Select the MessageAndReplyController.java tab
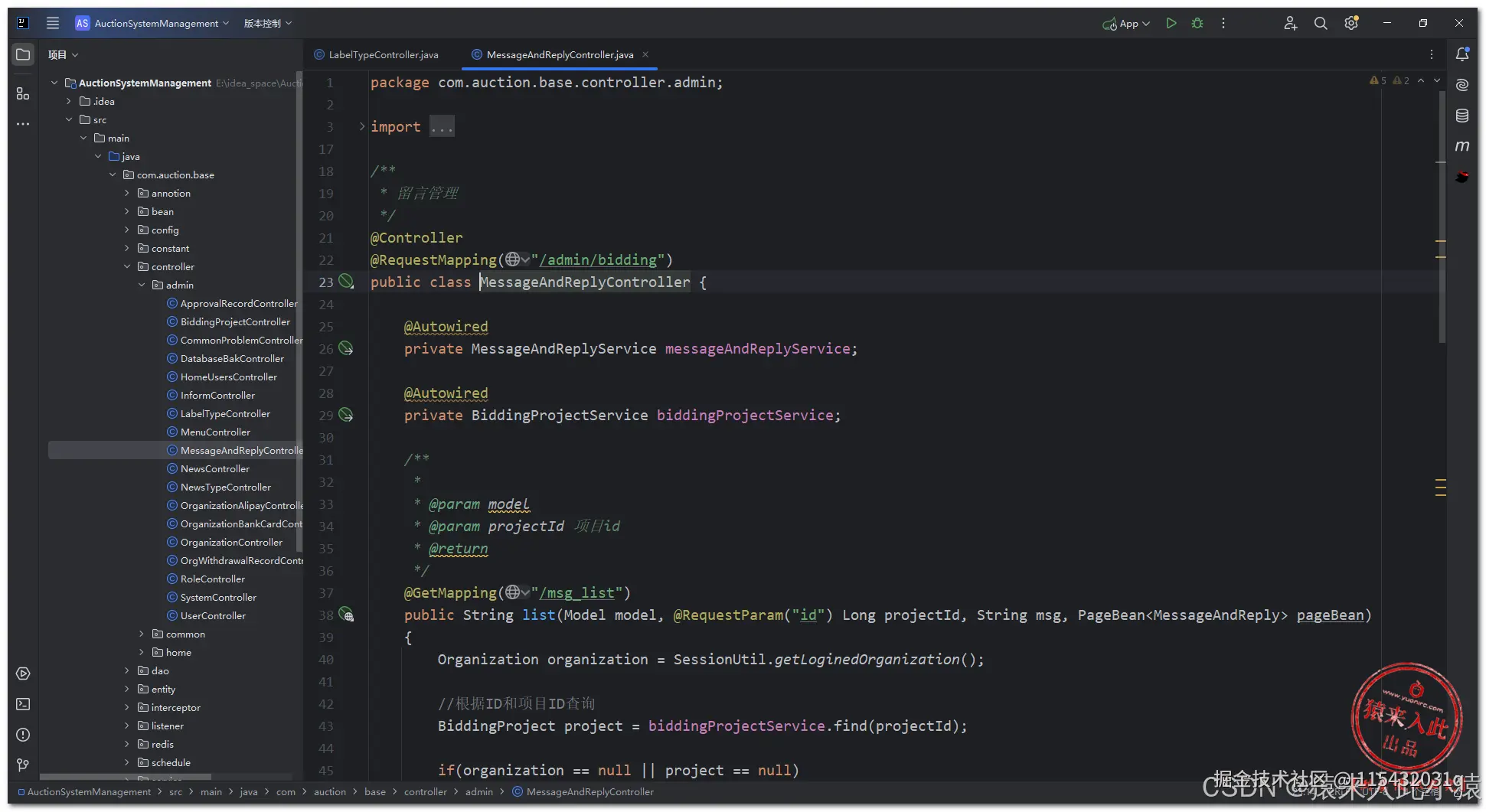The width and height of the screenshot is (1486, 812). tap(560, 54)
